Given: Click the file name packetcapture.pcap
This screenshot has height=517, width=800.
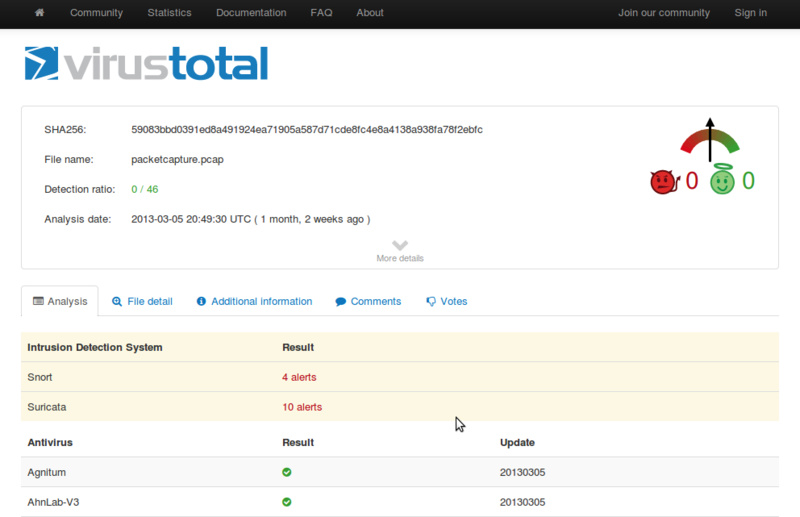Looking at the screenshot, I should [x=178, y=160].
